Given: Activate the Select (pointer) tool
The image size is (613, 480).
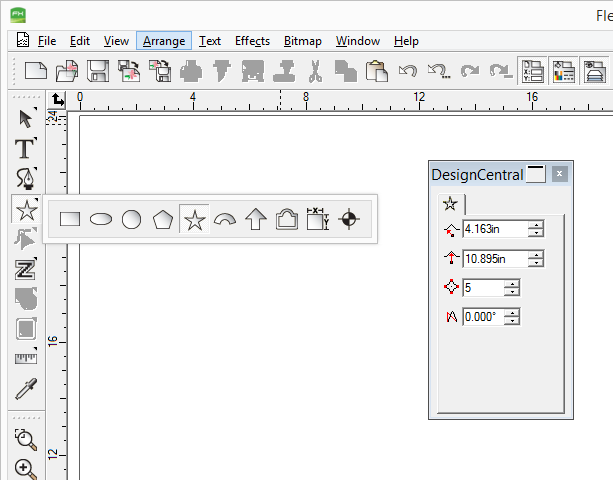Looking at the screenshot, I should [25, 118].
